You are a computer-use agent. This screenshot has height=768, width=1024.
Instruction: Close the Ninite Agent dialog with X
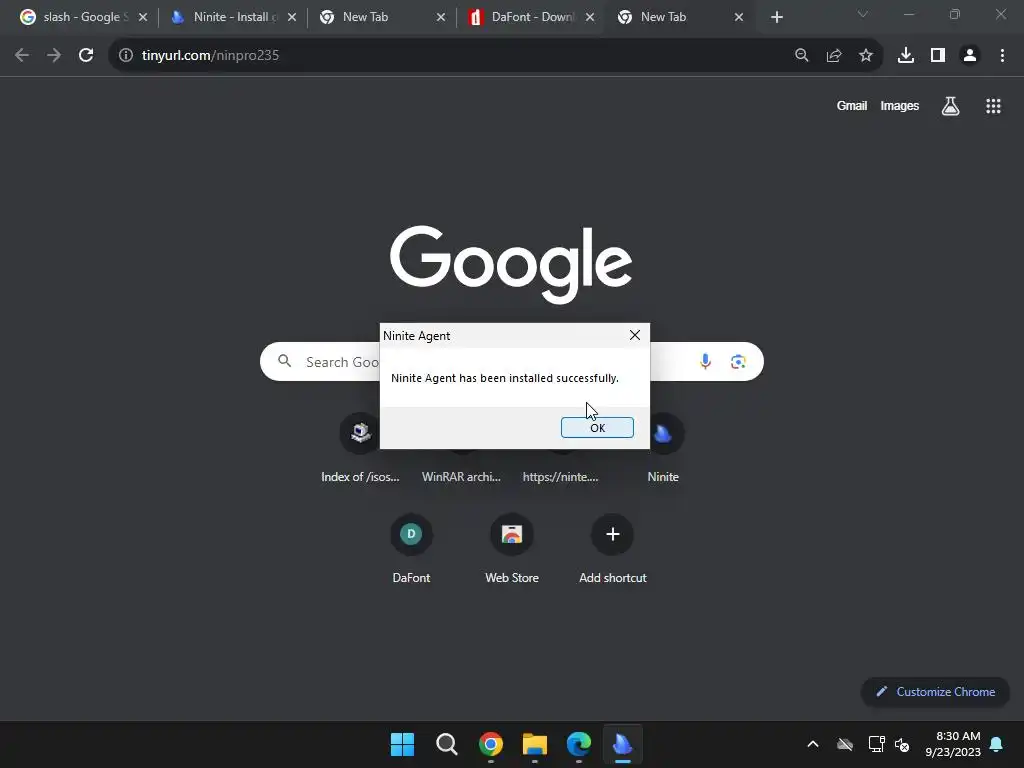pyautogui.click(x=635, y=335)
